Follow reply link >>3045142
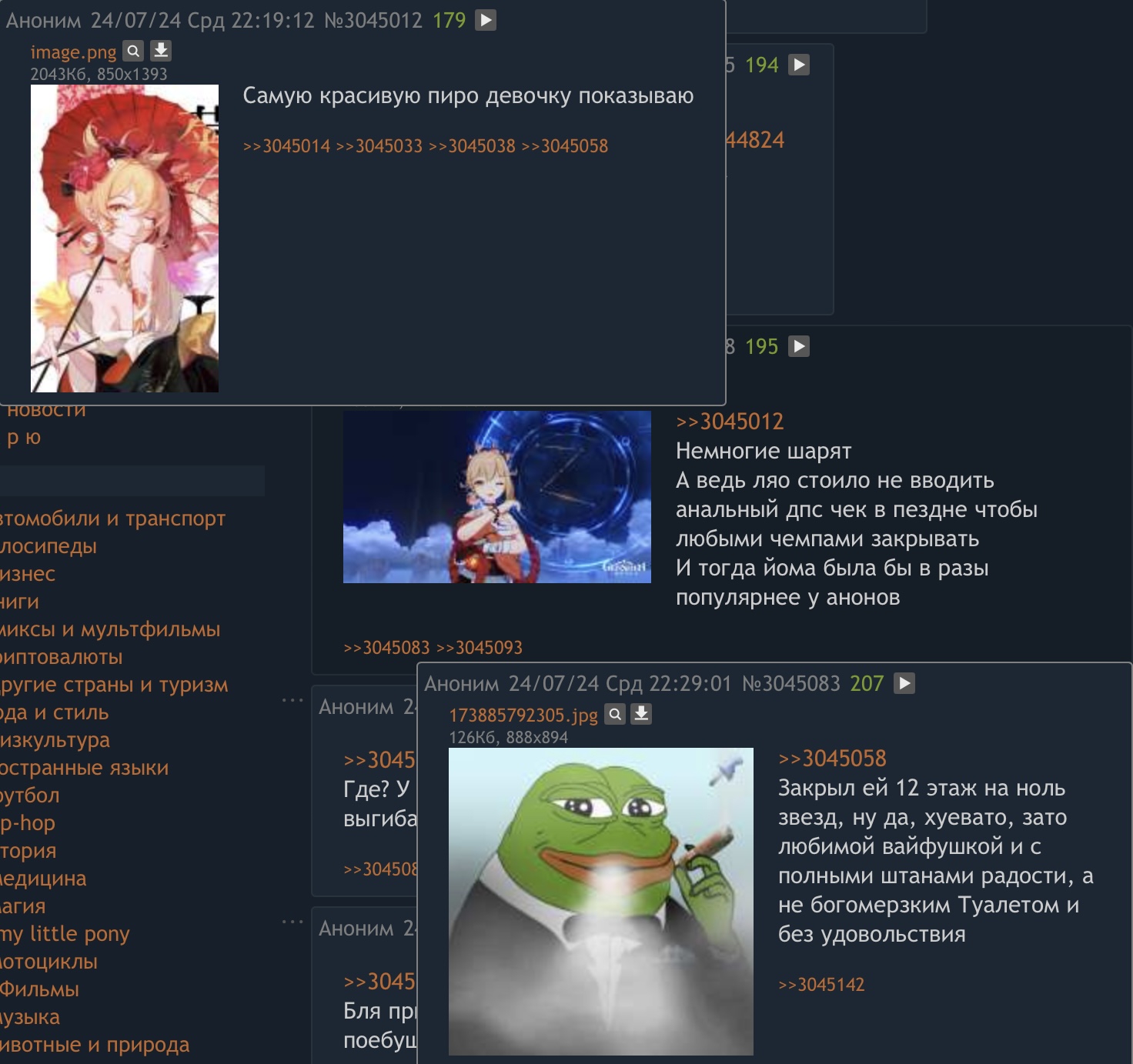Viewport: 1133px width, 1064px height. (x=821, y=985)
